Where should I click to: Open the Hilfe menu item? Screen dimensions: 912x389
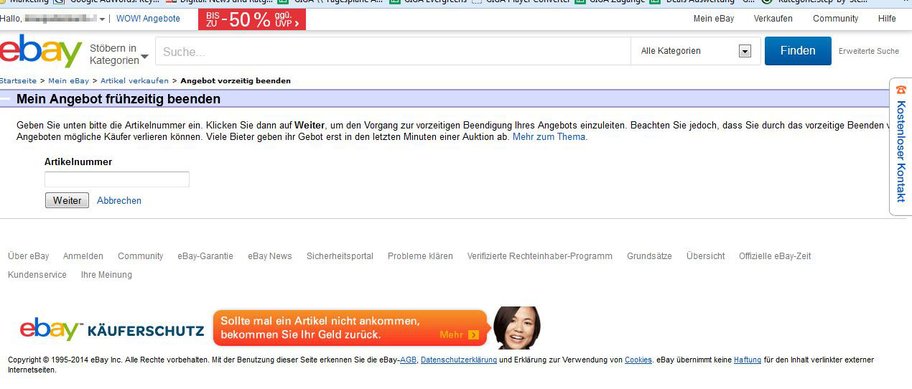(x=886, y=19)
